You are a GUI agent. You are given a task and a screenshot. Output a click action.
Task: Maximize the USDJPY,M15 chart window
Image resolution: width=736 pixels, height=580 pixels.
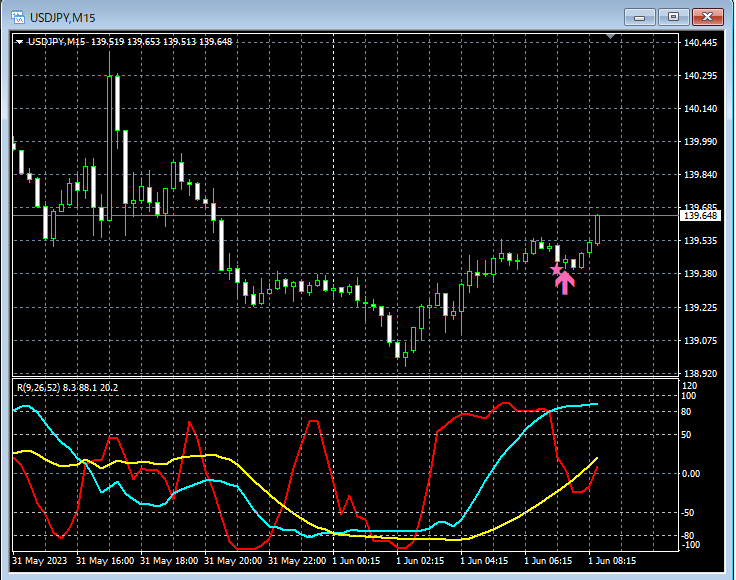tap(673, 17)
